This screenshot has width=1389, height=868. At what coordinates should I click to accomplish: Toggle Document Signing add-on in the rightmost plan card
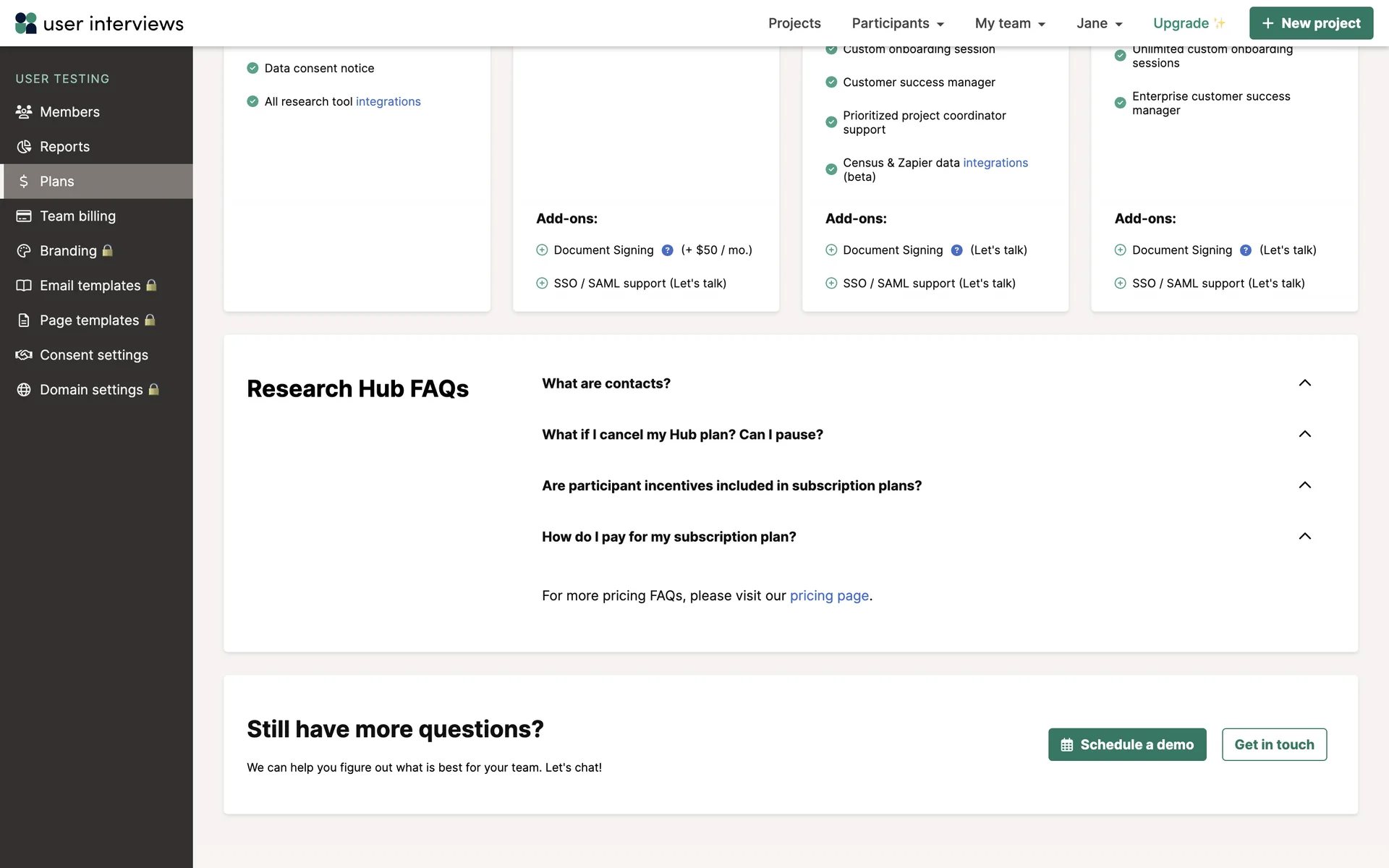point(1120,250)
